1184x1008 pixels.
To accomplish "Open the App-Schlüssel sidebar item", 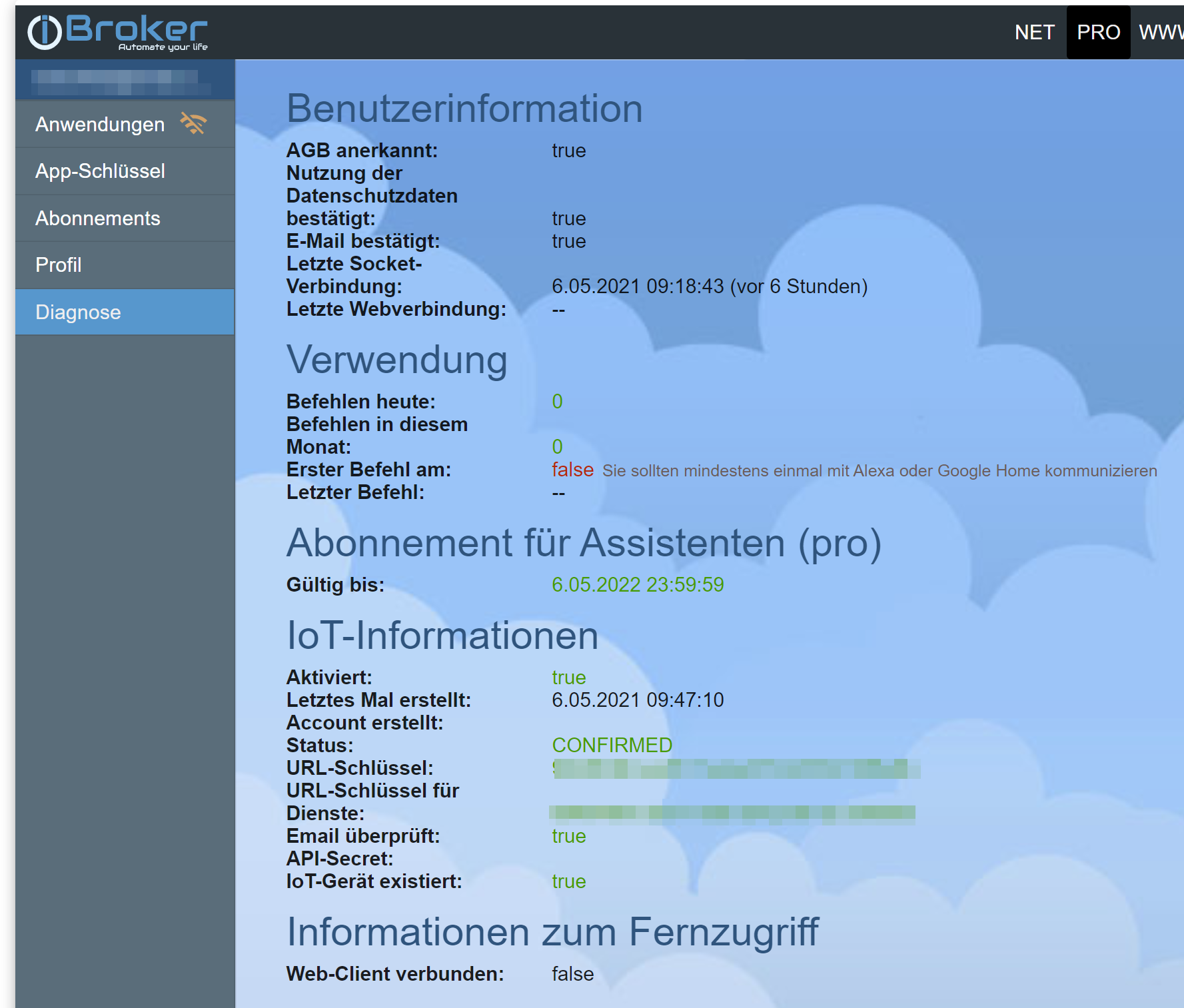I will 125,171.
